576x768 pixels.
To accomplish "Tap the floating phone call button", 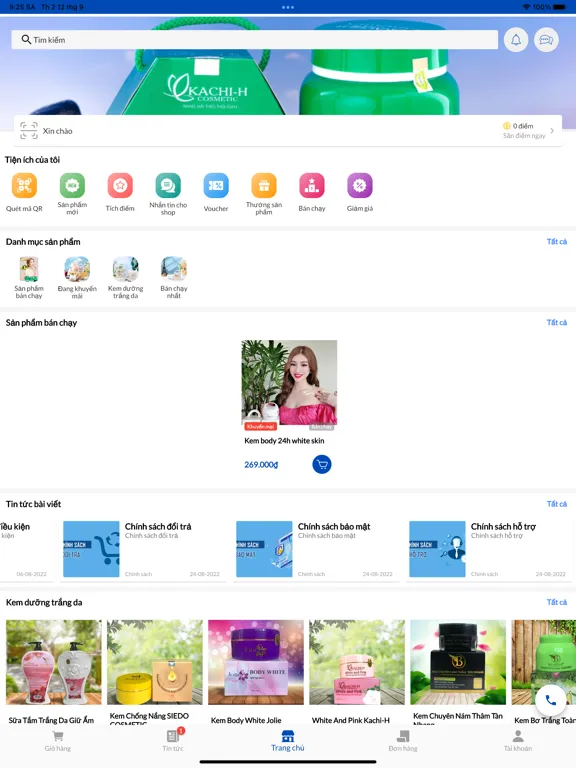I will [x=551, y=700].
